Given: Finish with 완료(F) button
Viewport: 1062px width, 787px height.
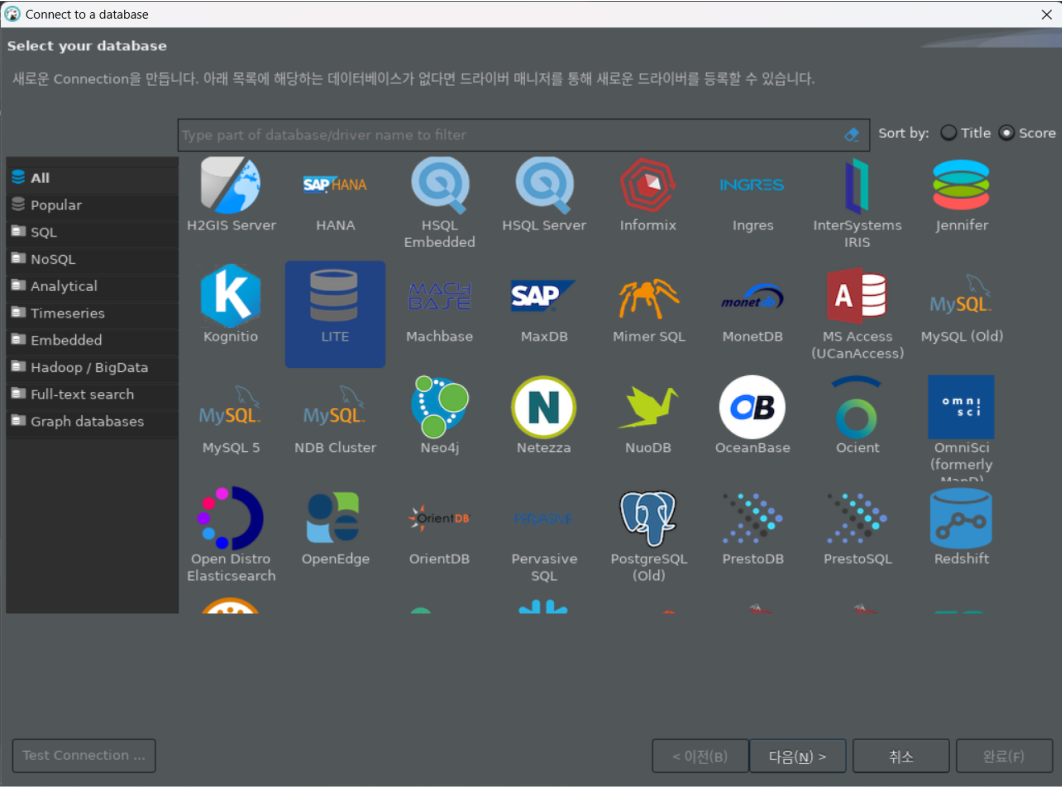Looking at the screenshot, I should click(1004, 756).
